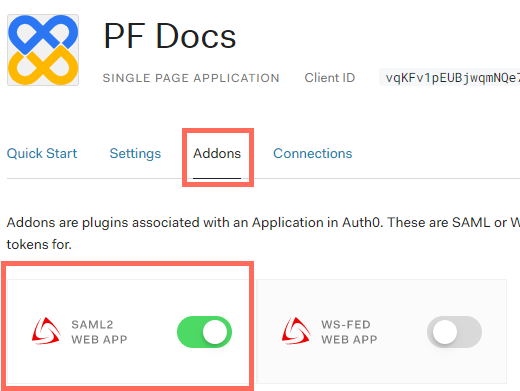Enable the WS-Fed Web App toggle
Screen dimensions: 520x391
coord(454,332)
